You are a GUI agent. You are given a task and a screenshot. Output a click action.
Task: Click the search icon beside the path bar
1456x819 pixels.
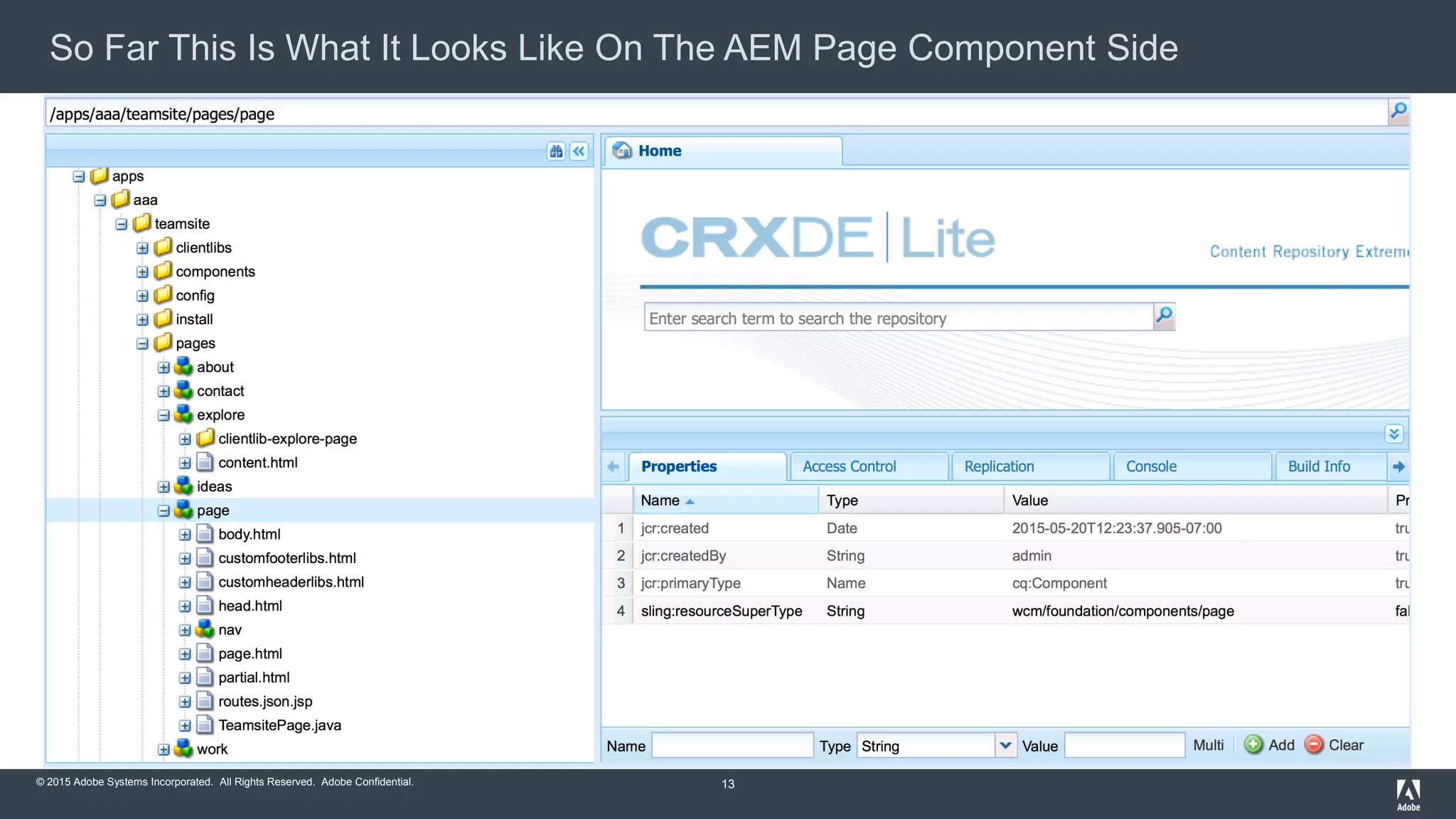coord(1398,112)
